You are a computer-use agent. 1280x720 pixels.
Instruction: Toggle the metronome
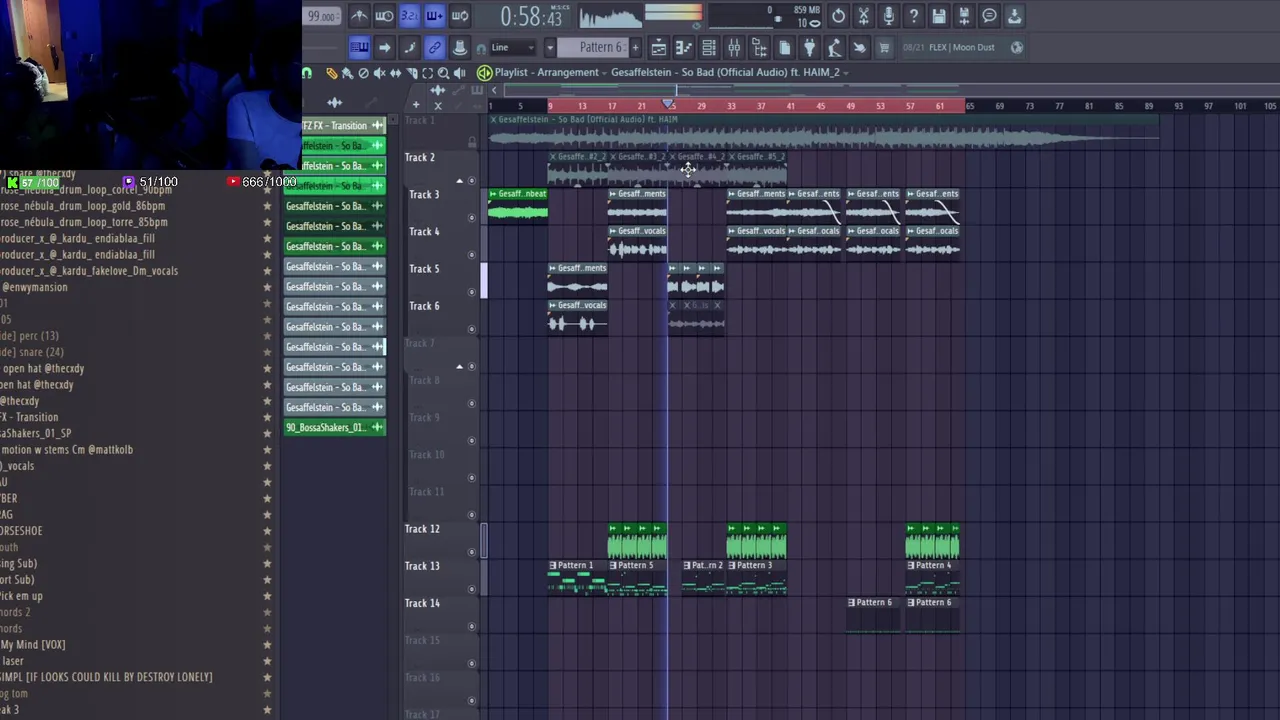click(x=359, y=16)
